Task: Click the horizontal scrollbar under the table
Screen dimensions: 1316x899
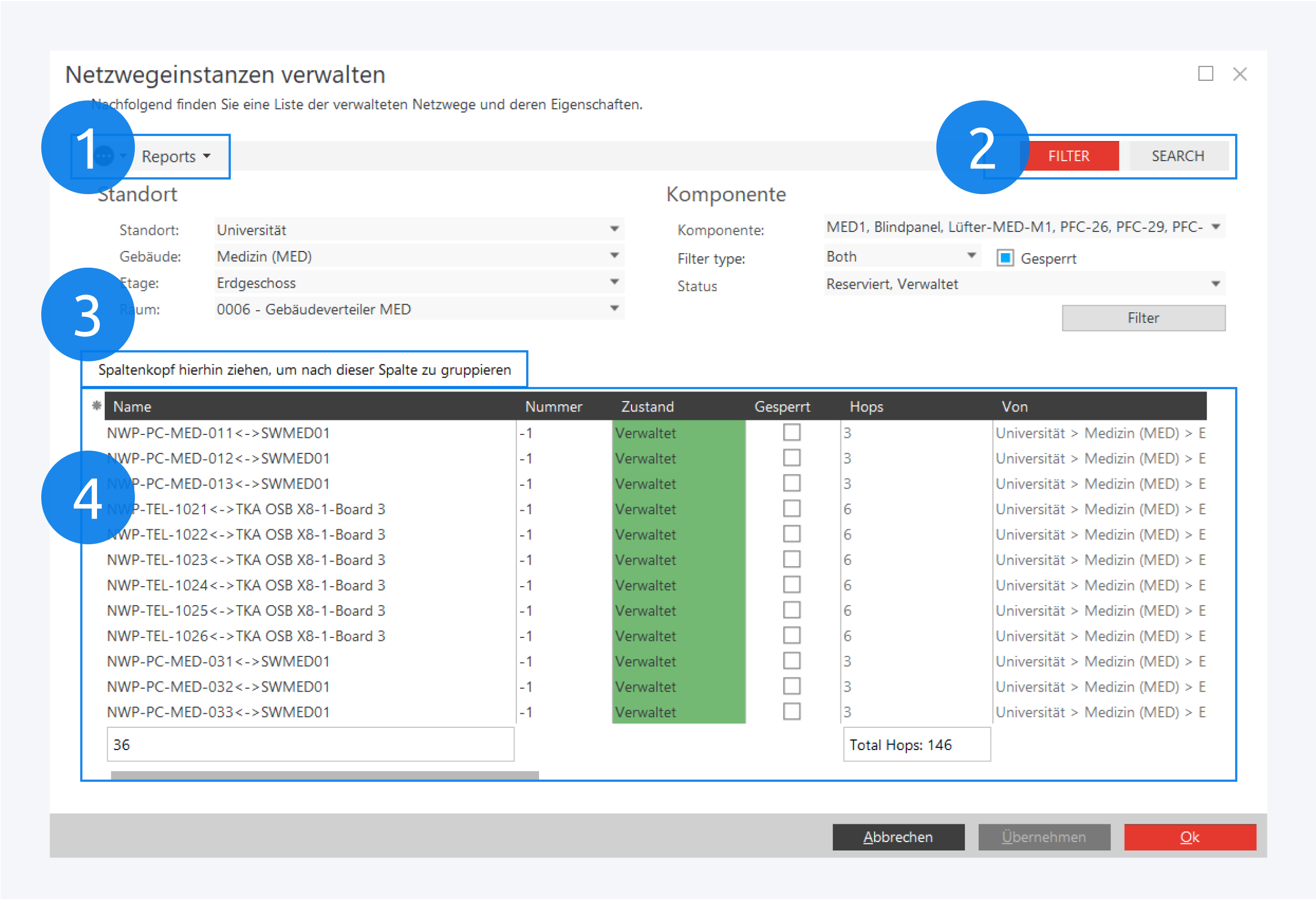Action: pos(324,775)
